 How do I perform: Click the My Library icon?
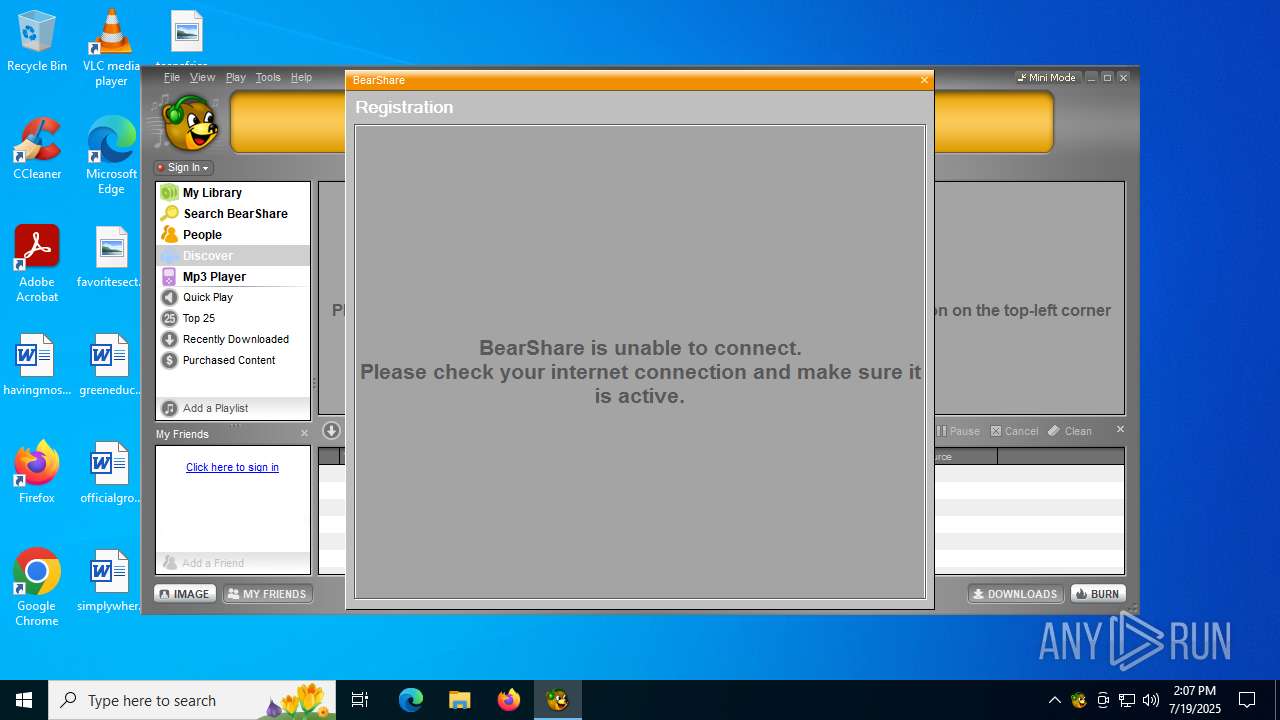(169, 192)
